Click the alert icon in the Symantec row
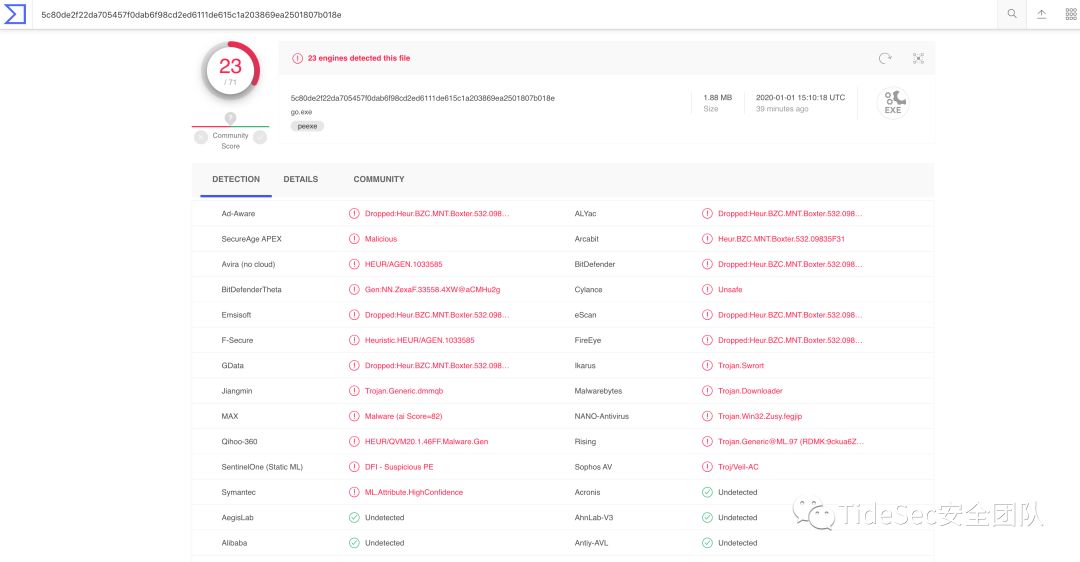This screenshot has height=562, width=1080. (x=354, y=492)
